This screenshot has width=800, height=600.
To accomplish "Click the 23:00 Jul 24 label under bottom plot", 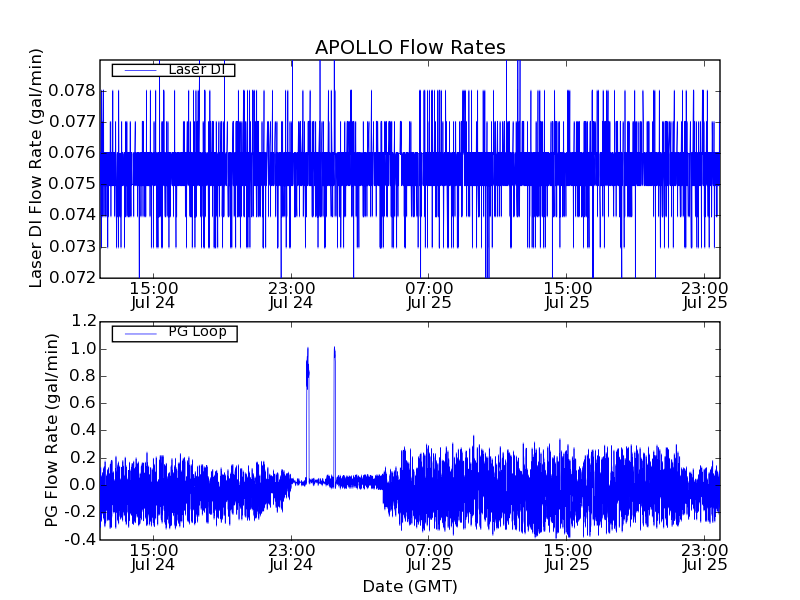I will tap(290, 557).
